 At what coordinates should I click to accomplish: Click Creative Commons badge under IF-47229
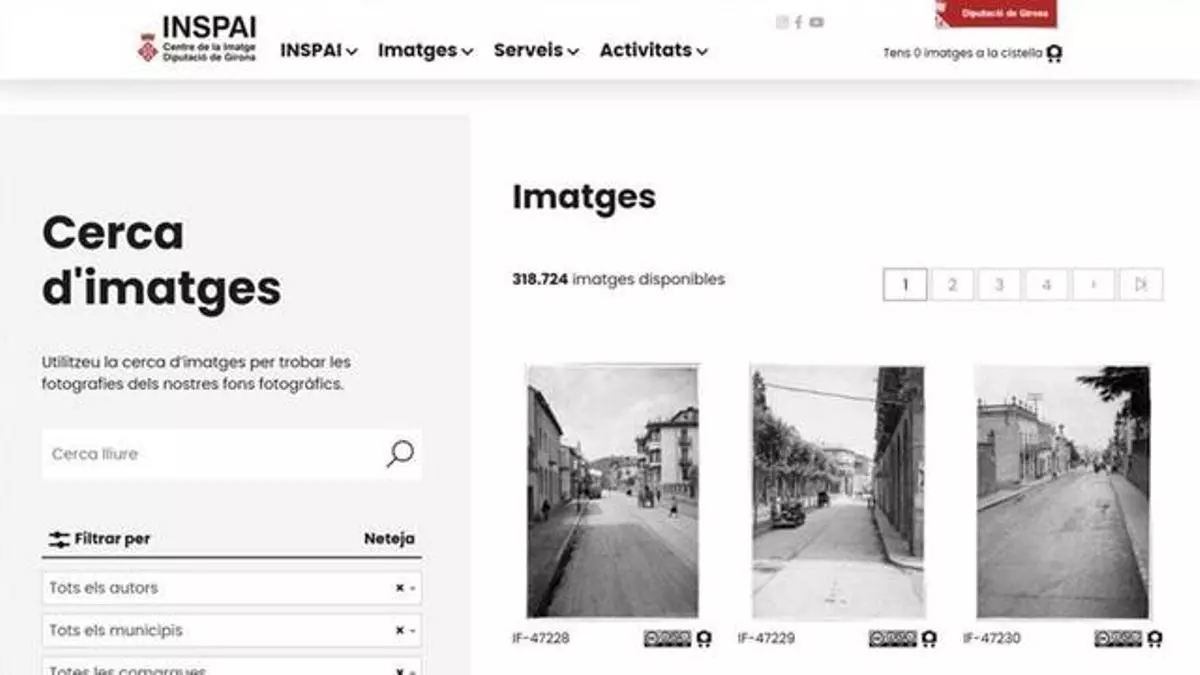[892, 638]
